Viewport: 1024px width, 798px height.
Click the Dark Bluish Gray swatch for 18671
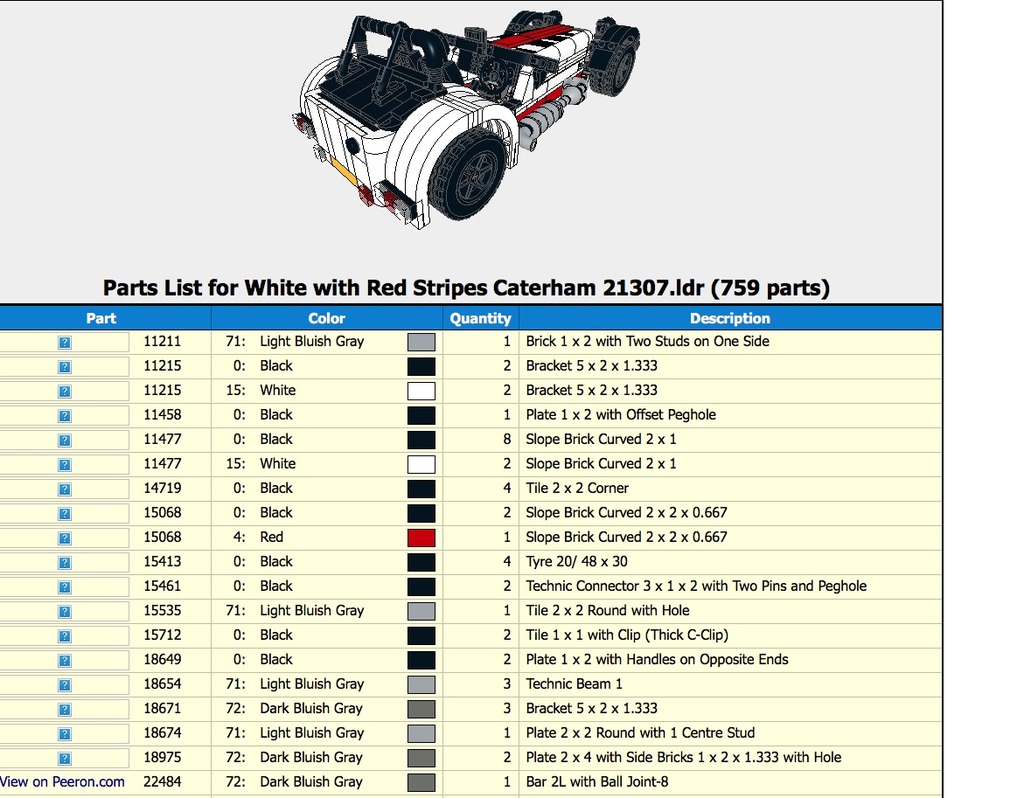tap(421, 709)
